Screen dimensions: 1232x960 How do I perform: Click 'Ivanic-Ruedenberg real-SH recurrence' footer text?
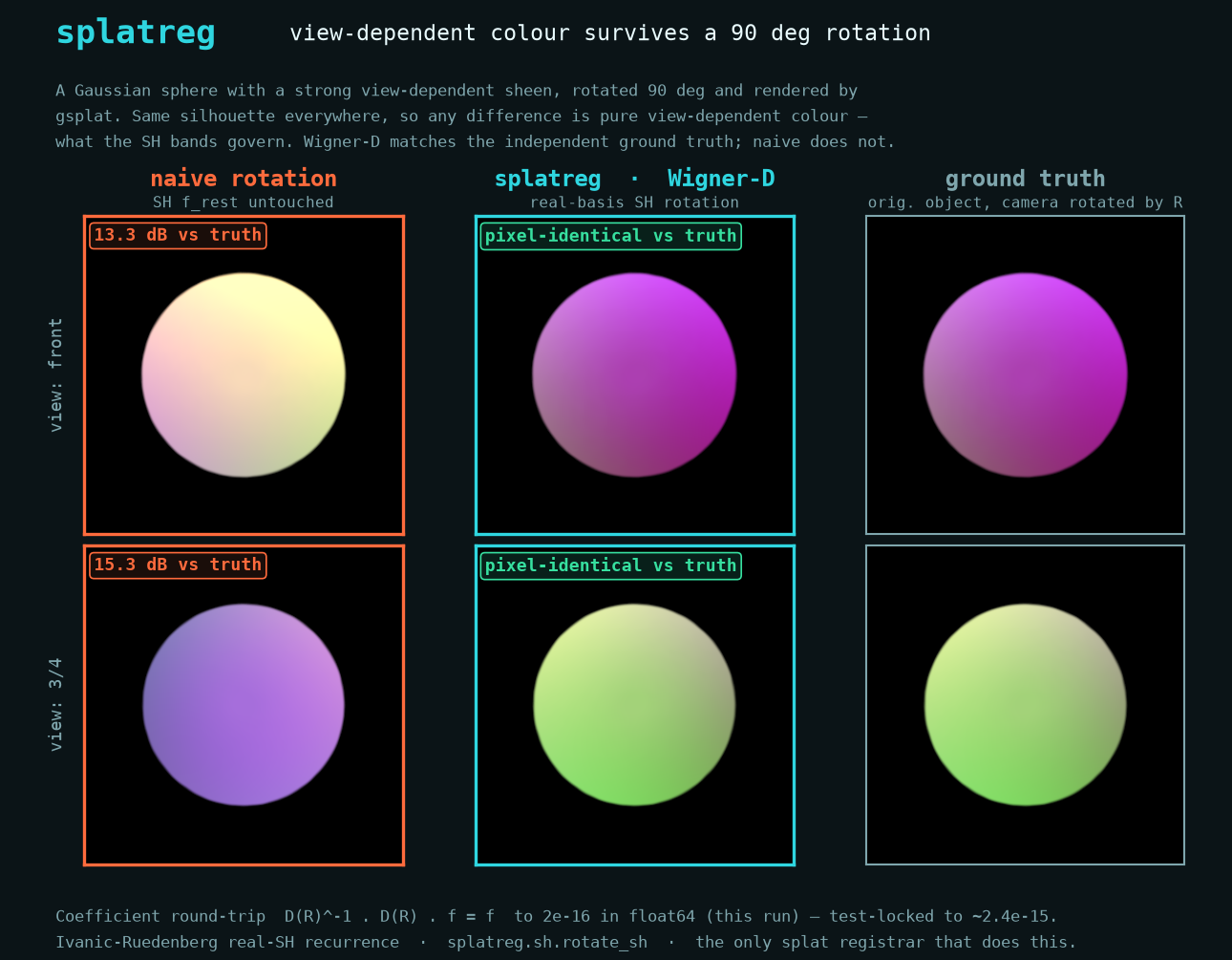pyautogui.click(x=227, y=943)
